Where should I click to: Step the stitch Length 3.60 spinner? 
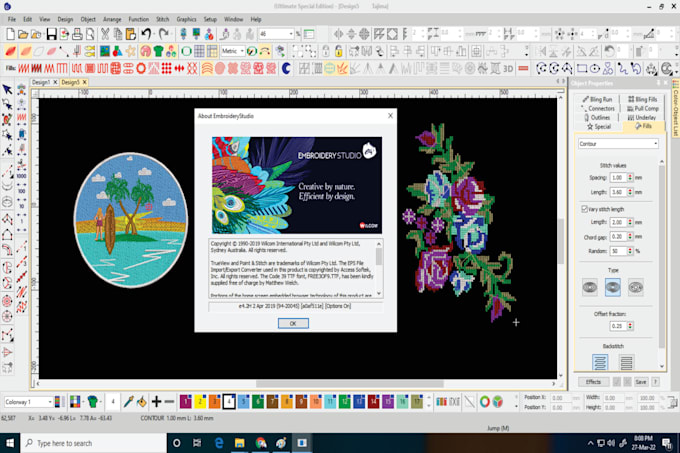[630, 192]
